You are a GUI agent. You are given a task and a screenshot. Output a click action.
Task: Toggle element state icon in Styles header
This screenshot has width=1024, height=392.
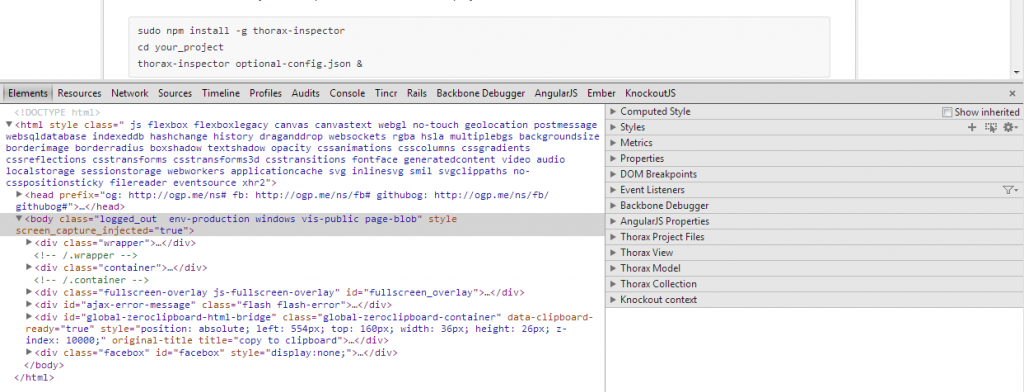(x=991, y=127)
